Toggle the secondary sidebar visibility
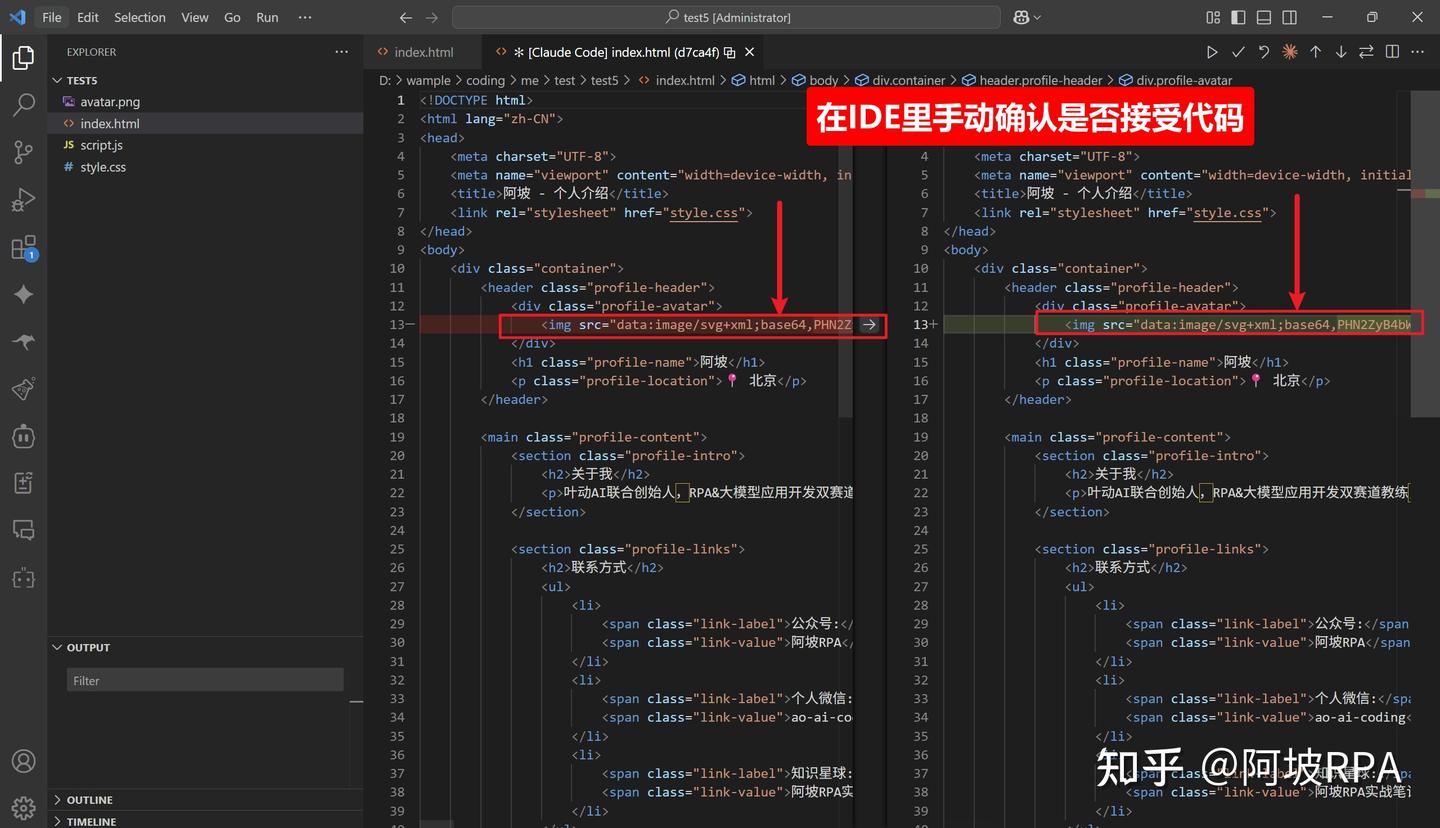Image resolution: width=1440 pixels, height=828 pixels. click(x=1288, y=17)
